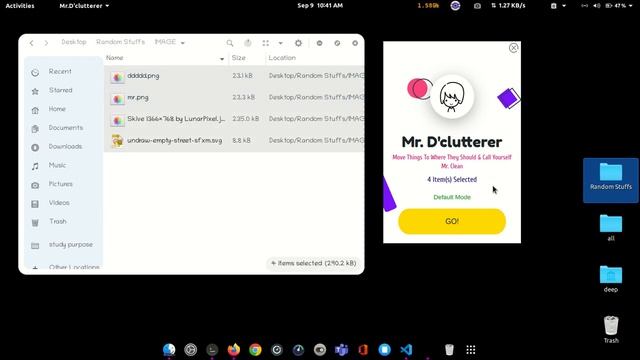Viewport: 640px width, 360px height.
Task: Open Activities overview
Action: pos(20,6)
